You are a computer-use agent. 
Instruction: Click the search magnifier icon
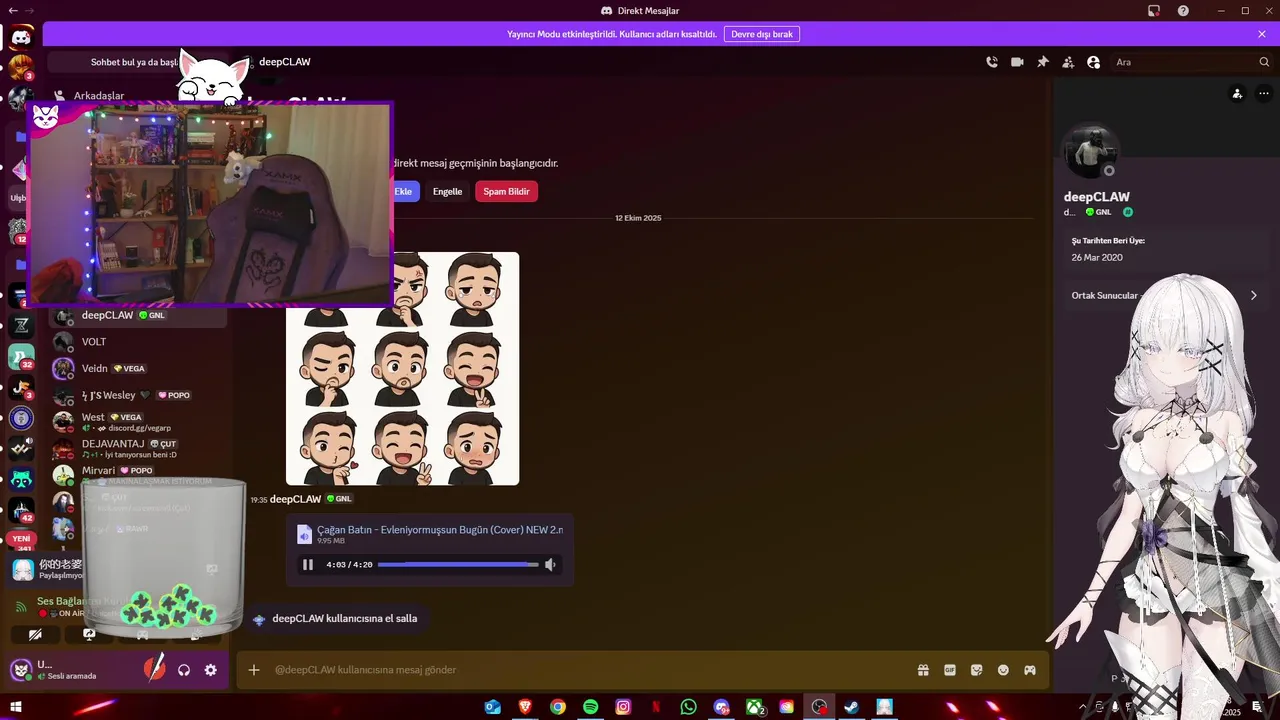pos(1264,62)
